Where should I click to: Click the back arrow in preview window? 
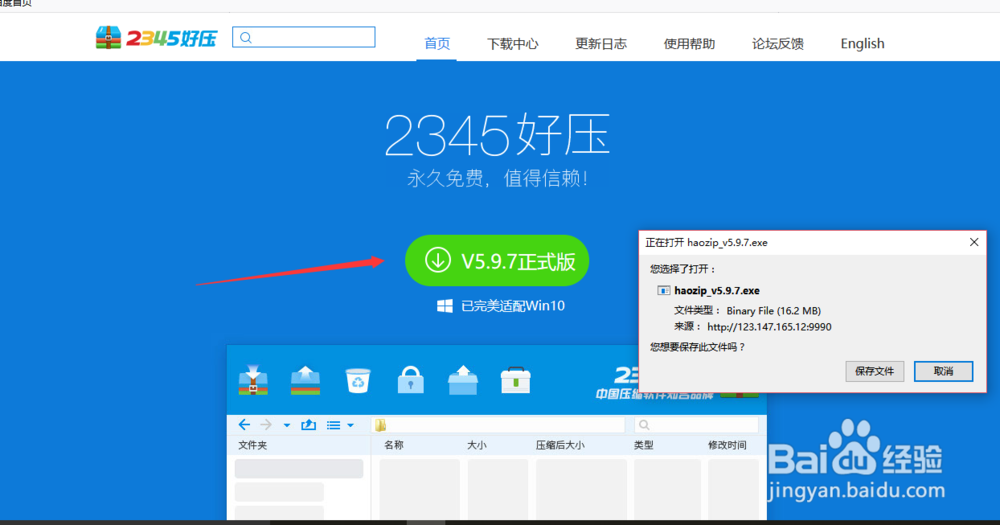pyautogui.click(x=244, y=425)
